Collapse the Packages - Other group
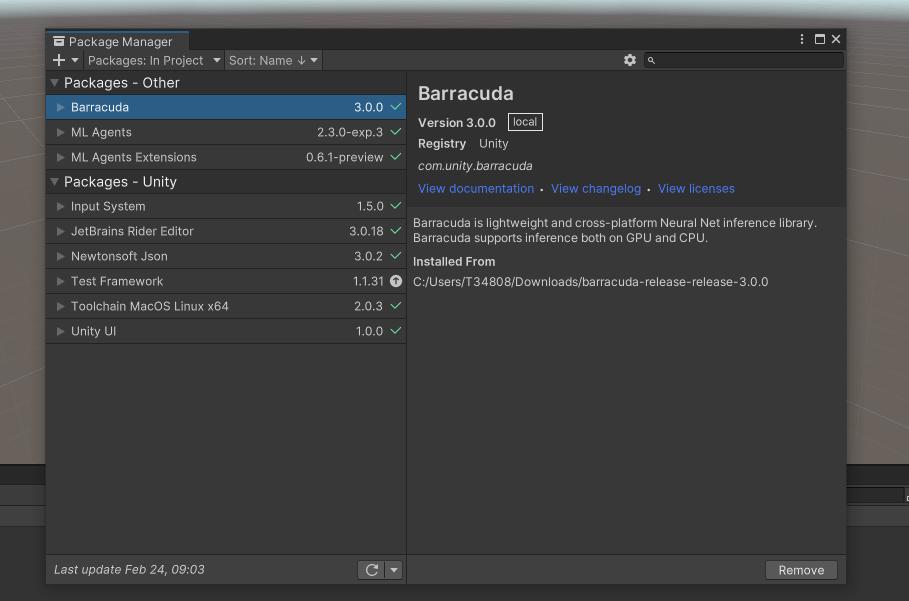 coord(54,83)
